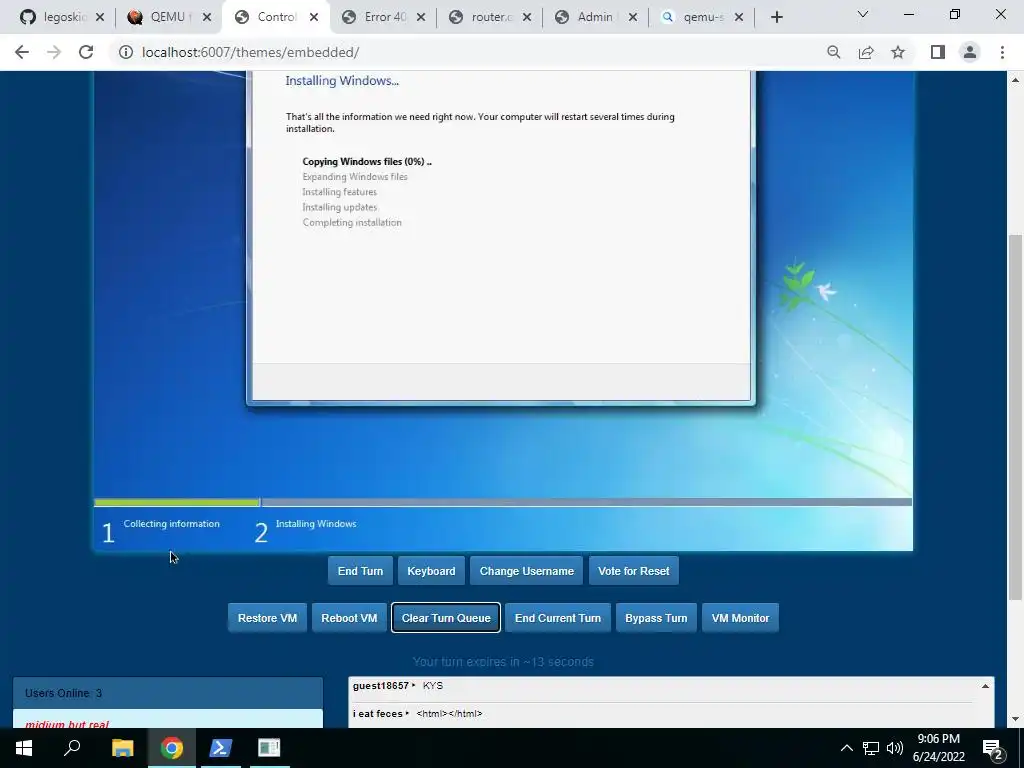Close the Control tab
This screenshot has width=1024, height=768.
314,18
